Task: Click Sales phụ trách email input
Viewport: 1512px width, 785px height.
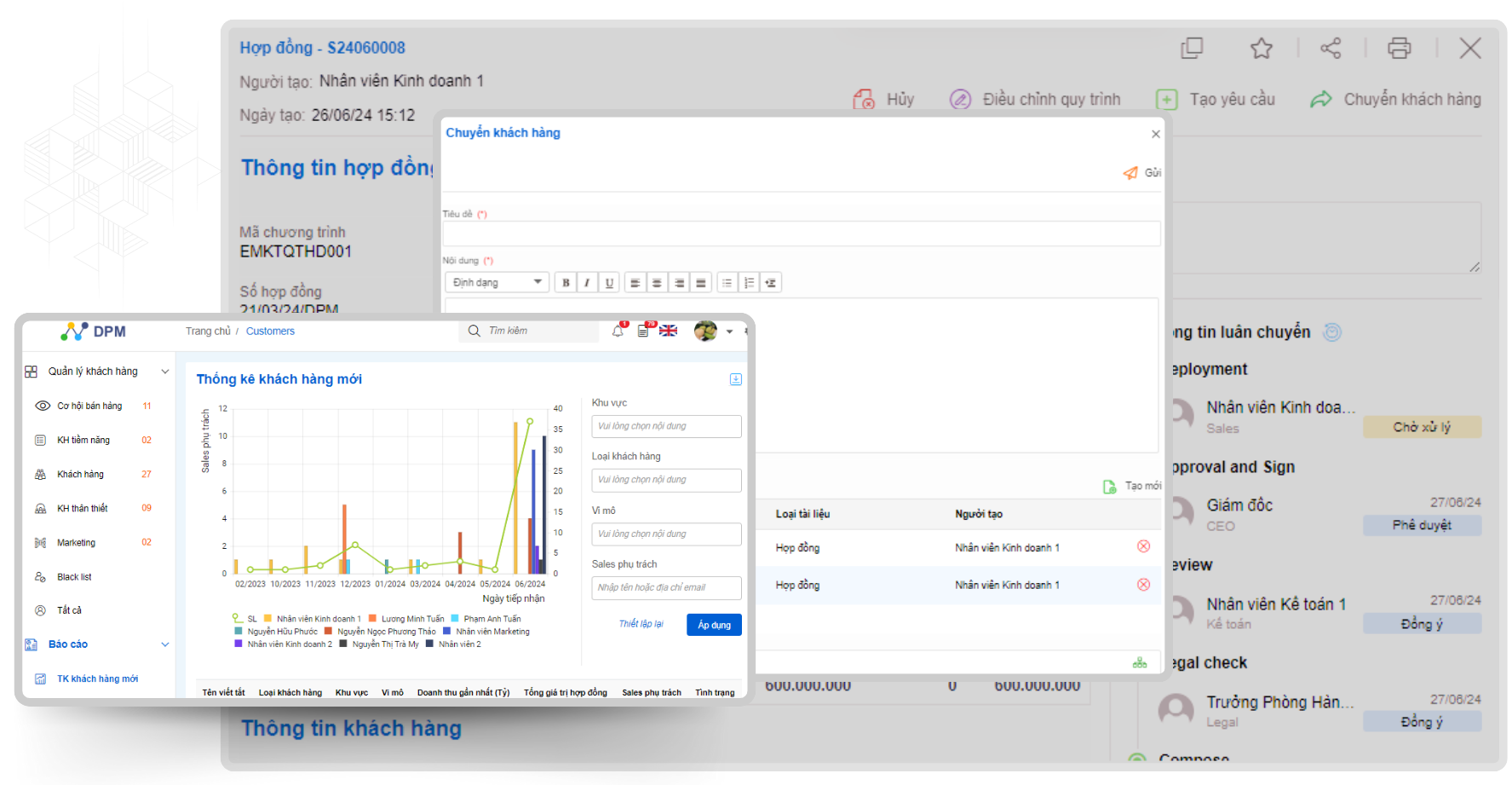Action: coord(666,588)
